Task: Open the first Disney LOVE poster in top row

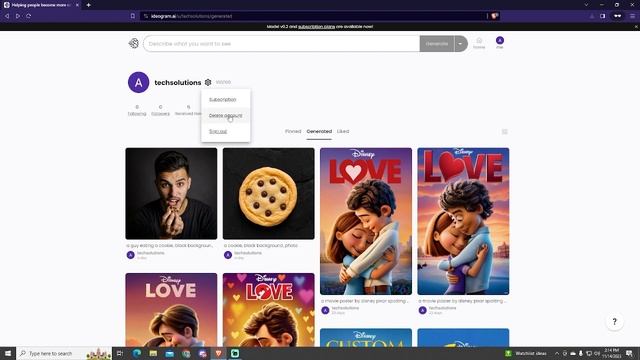Action: [x=366, y=221]
